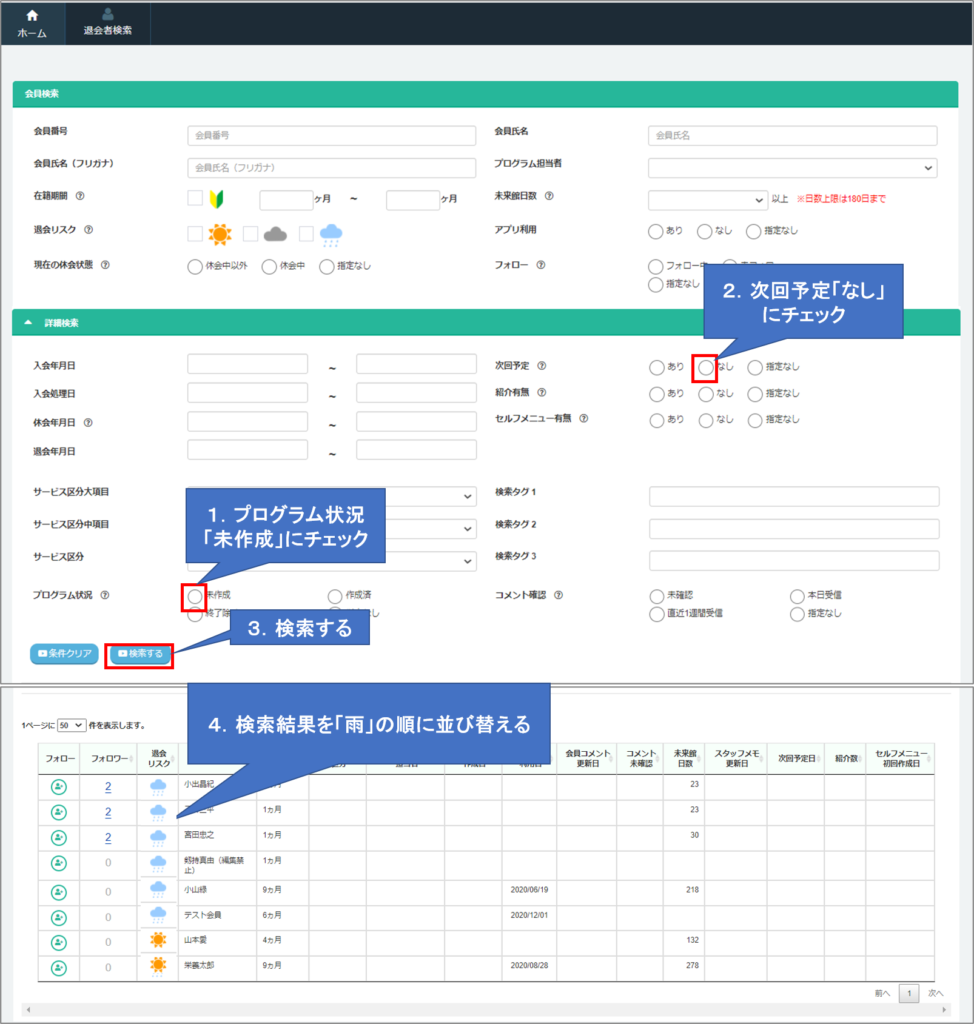Select プログラム状況 '未作成' radio button
The width and height of the screenshot is (974, 1024).
coord(194,596)
